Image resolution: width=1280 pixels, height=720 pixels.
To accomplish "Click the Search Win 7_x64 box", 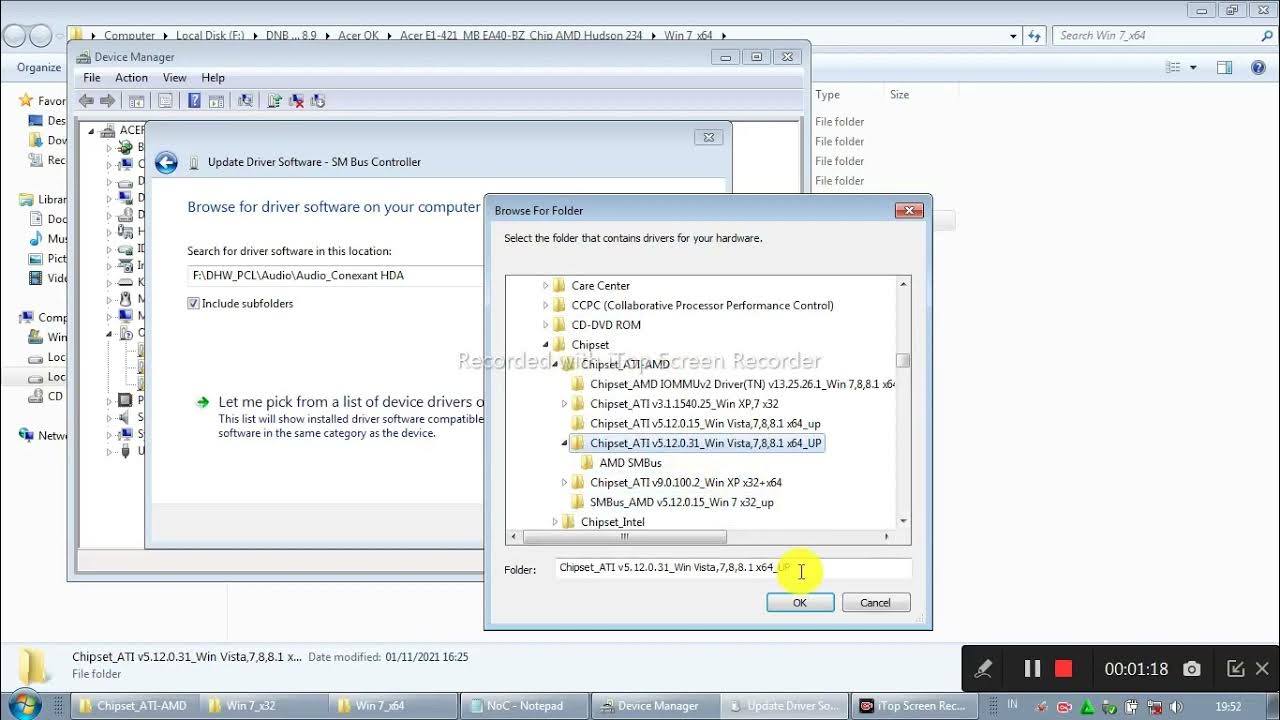I will pyautogui.click(x=1164, y=36).
